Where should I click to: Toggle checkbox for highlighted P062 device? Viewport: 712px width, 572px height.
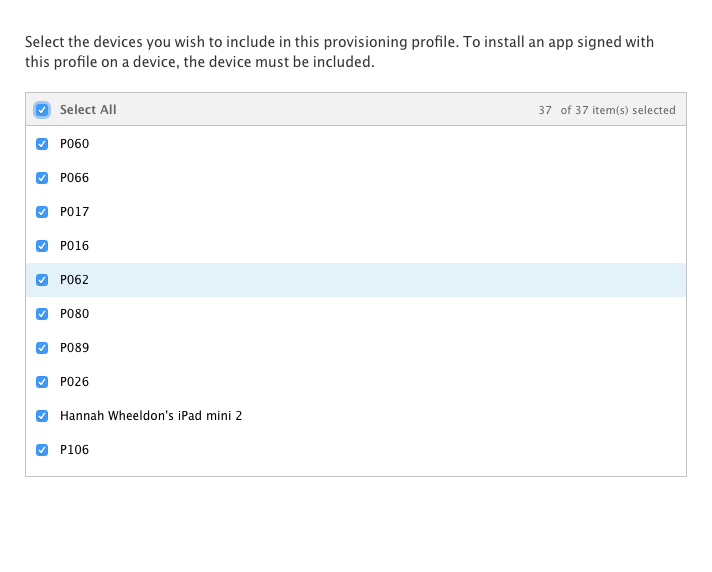click(42, 280)
